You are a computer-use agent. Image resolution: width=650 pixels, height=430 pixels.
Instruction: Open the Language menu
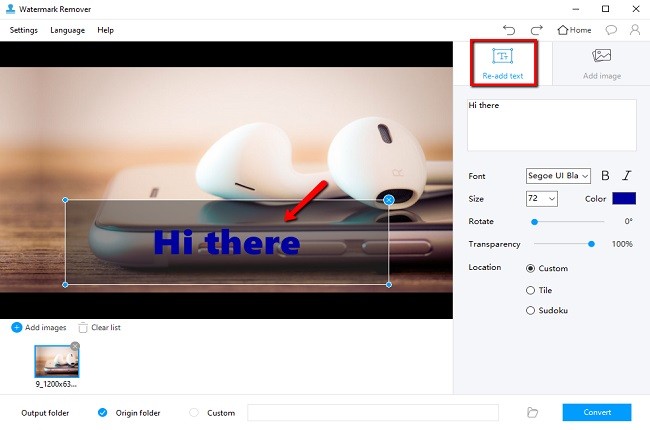(68, 30)
